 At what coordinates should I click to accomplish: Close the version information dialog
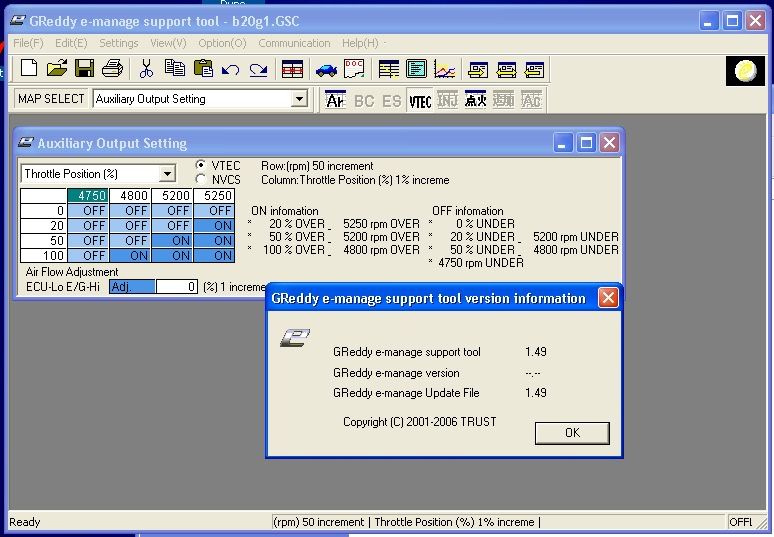[608, 298]
